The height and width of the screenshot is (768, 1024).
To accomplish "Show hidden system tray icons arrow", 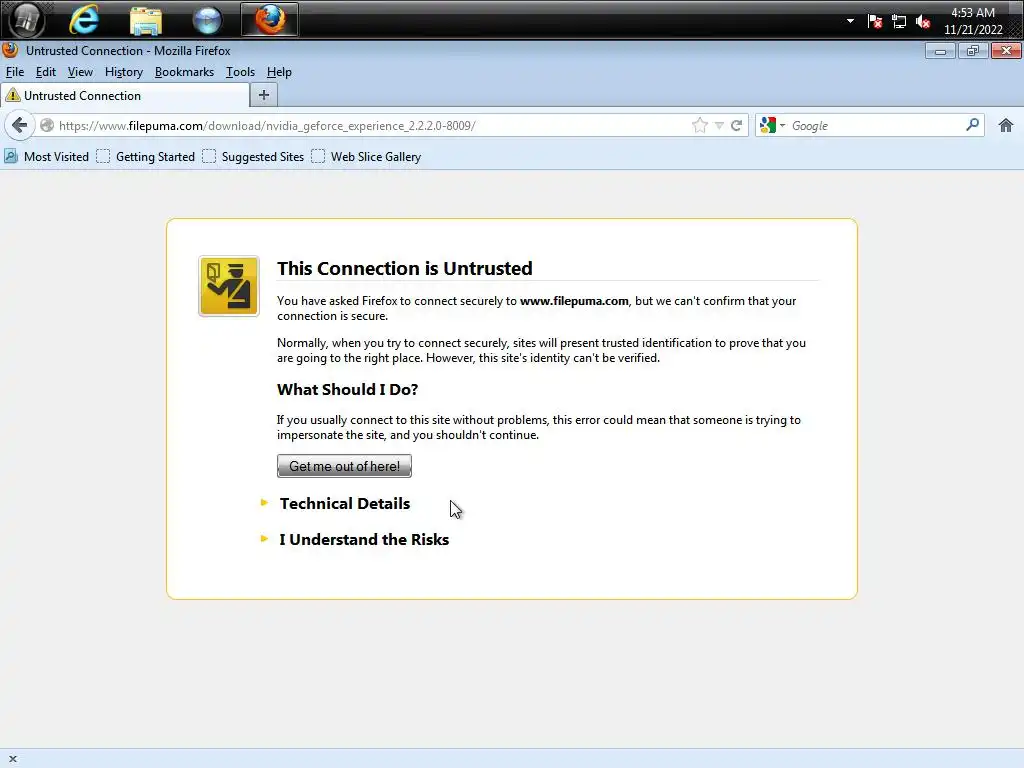I will coord(850,21).
